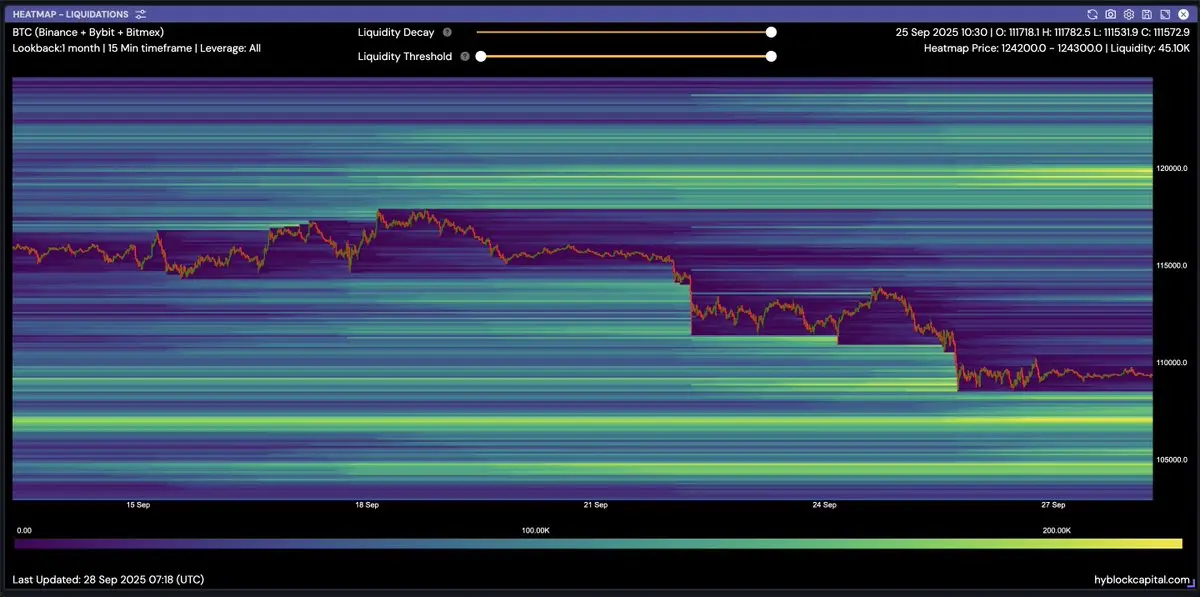Click the Liquidity Threshold right handle
The image size is (1200, 597).
coord(771,56)
